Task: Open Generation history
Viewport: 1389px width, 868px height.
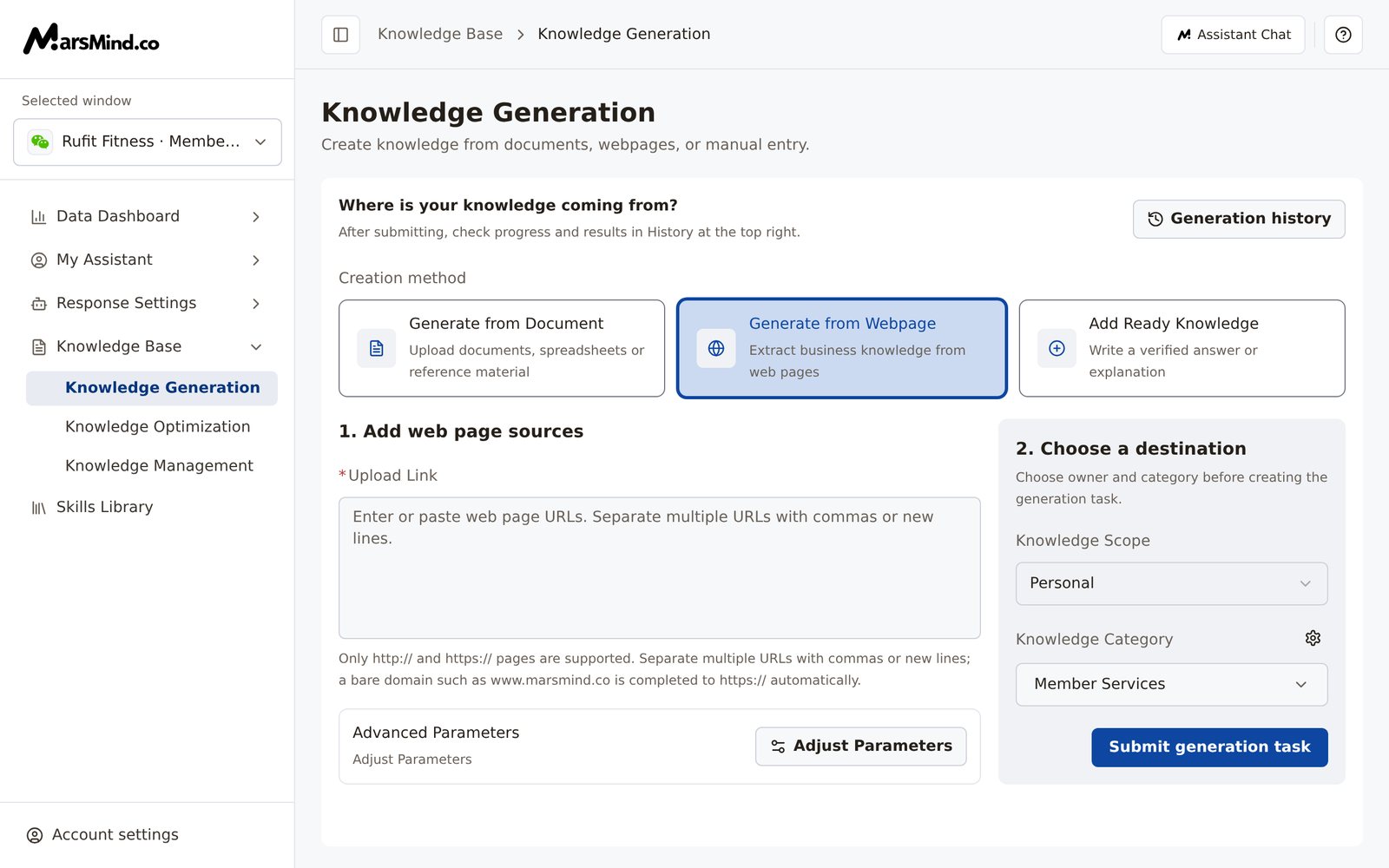Action: coord(1239,219)
